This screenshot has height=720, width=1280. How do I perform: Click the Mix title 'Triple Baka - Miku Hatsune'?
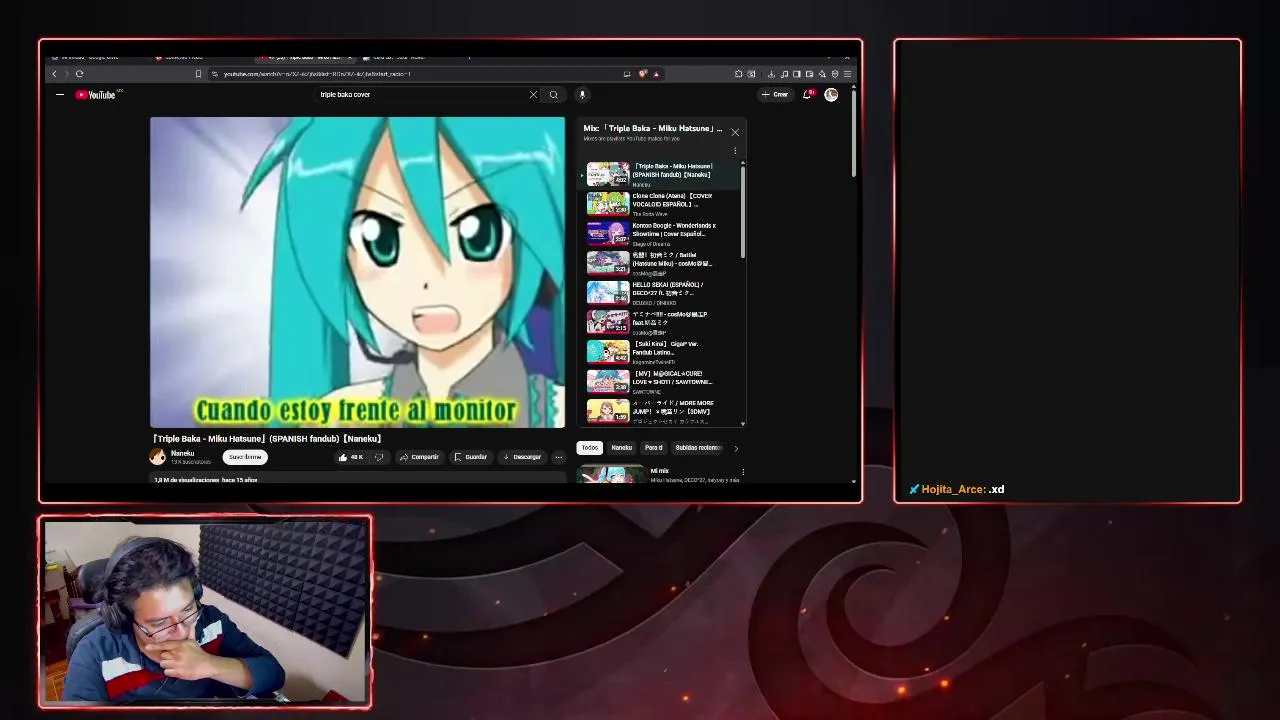(x=652, y=129)
